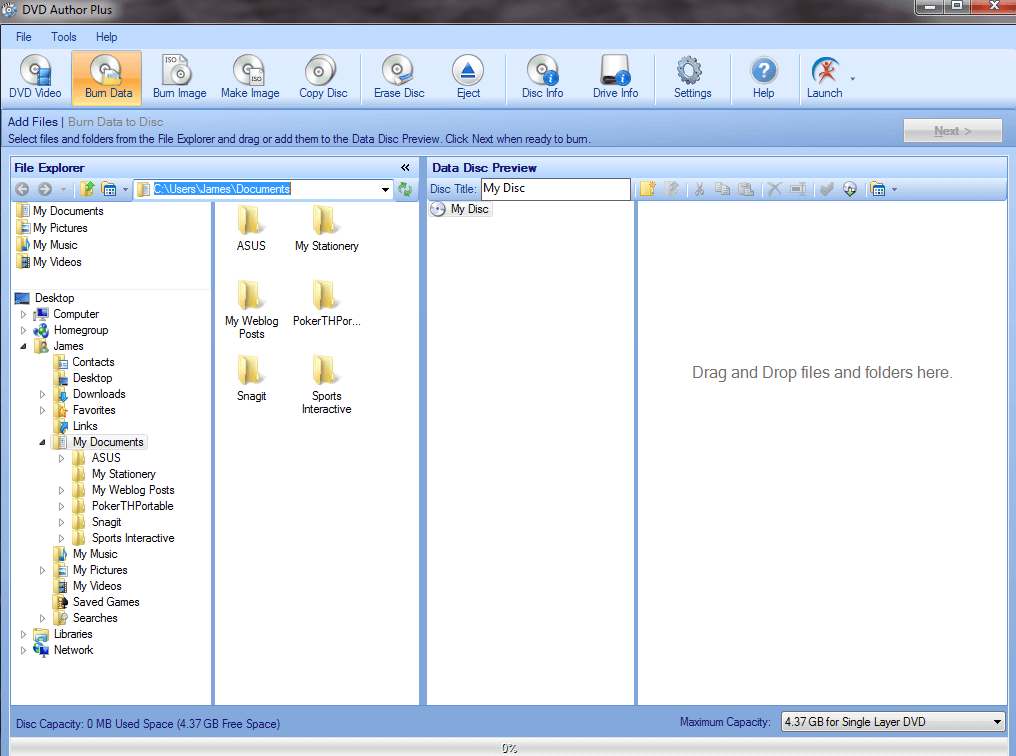Open the Launch dropdown arrow
The height and width of the screenshot is (756, 1016).
pyautogui.click(x=853, y=78)
